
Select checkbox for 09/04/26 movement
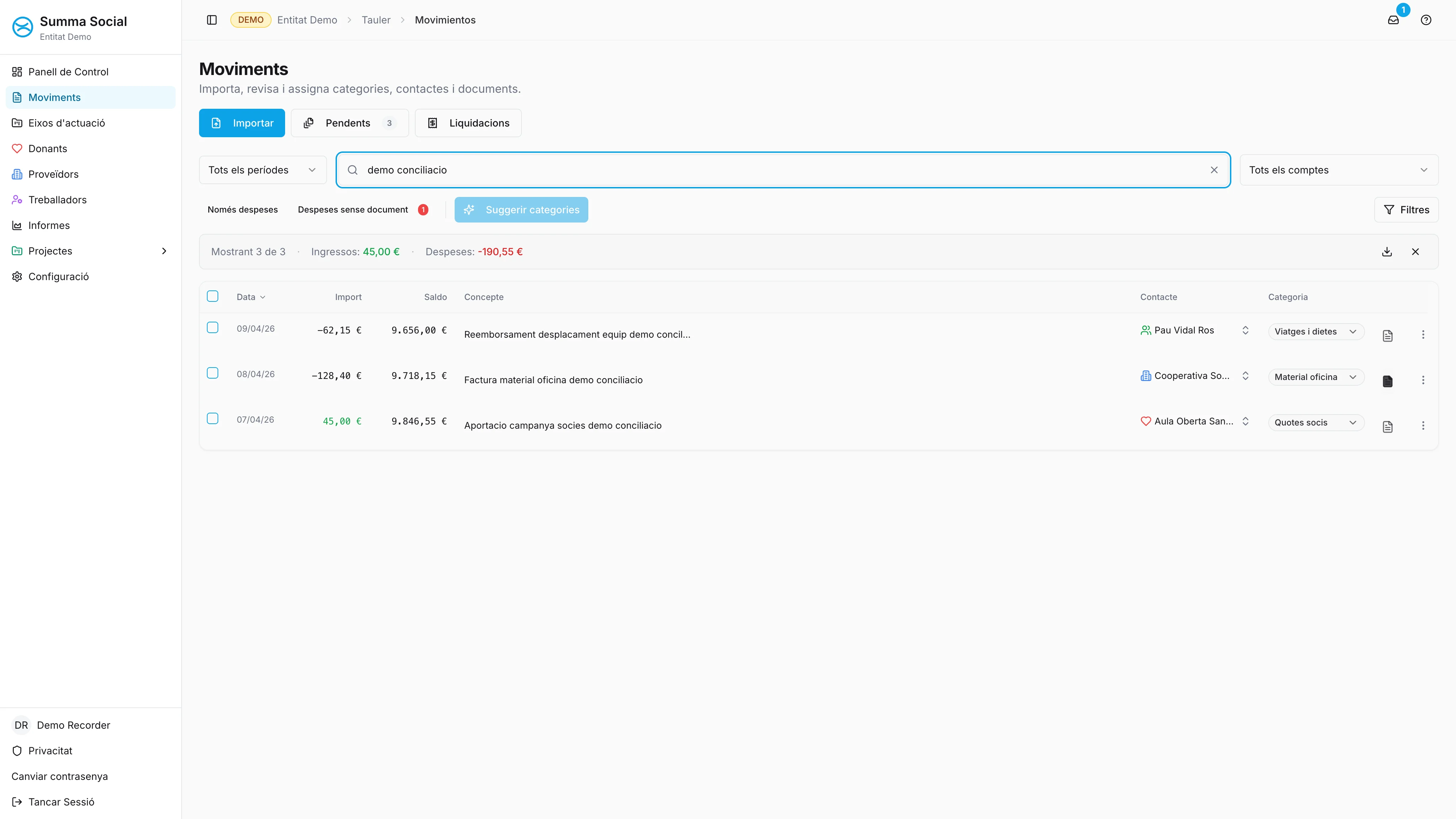click(213, 328)
